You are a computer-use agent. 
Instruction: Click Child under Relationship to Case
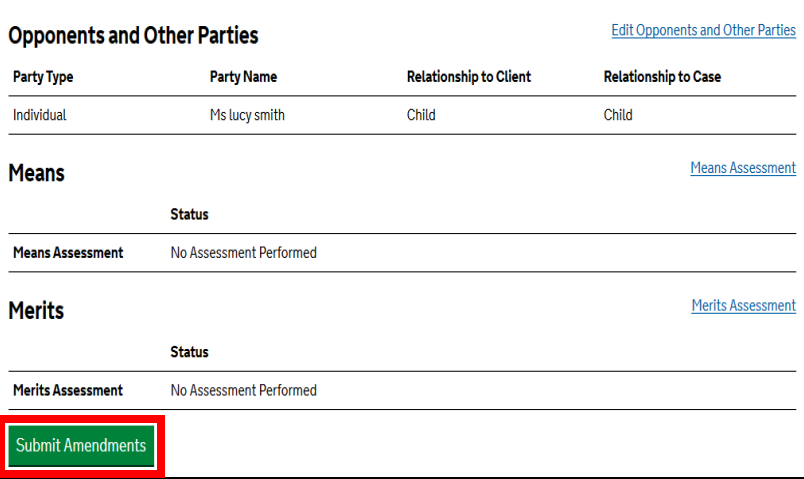coord(618,115)
